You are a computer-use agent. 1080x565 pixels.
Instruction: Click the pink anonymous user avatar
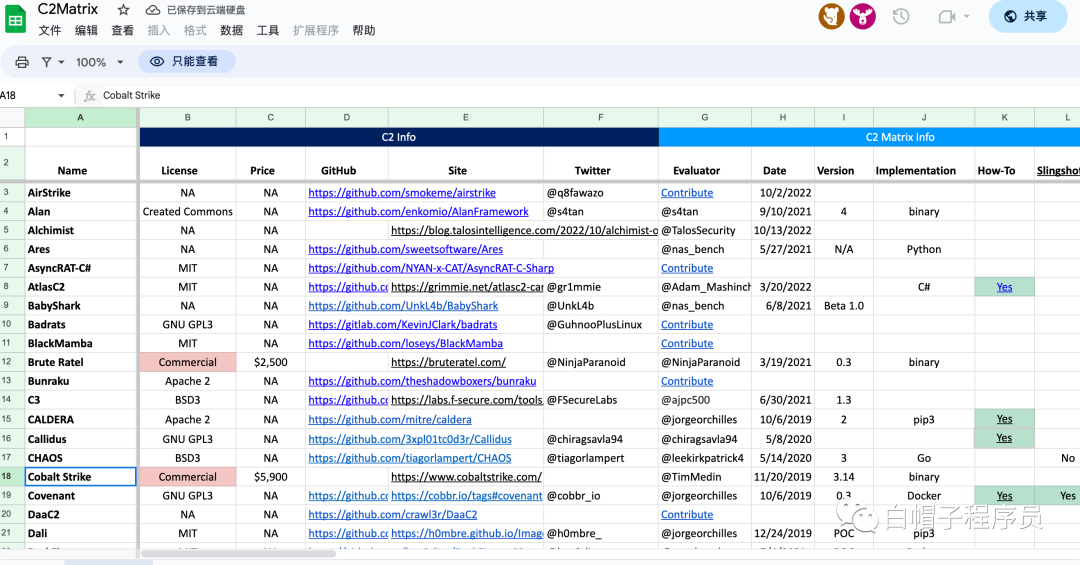(x=862, y=16)
